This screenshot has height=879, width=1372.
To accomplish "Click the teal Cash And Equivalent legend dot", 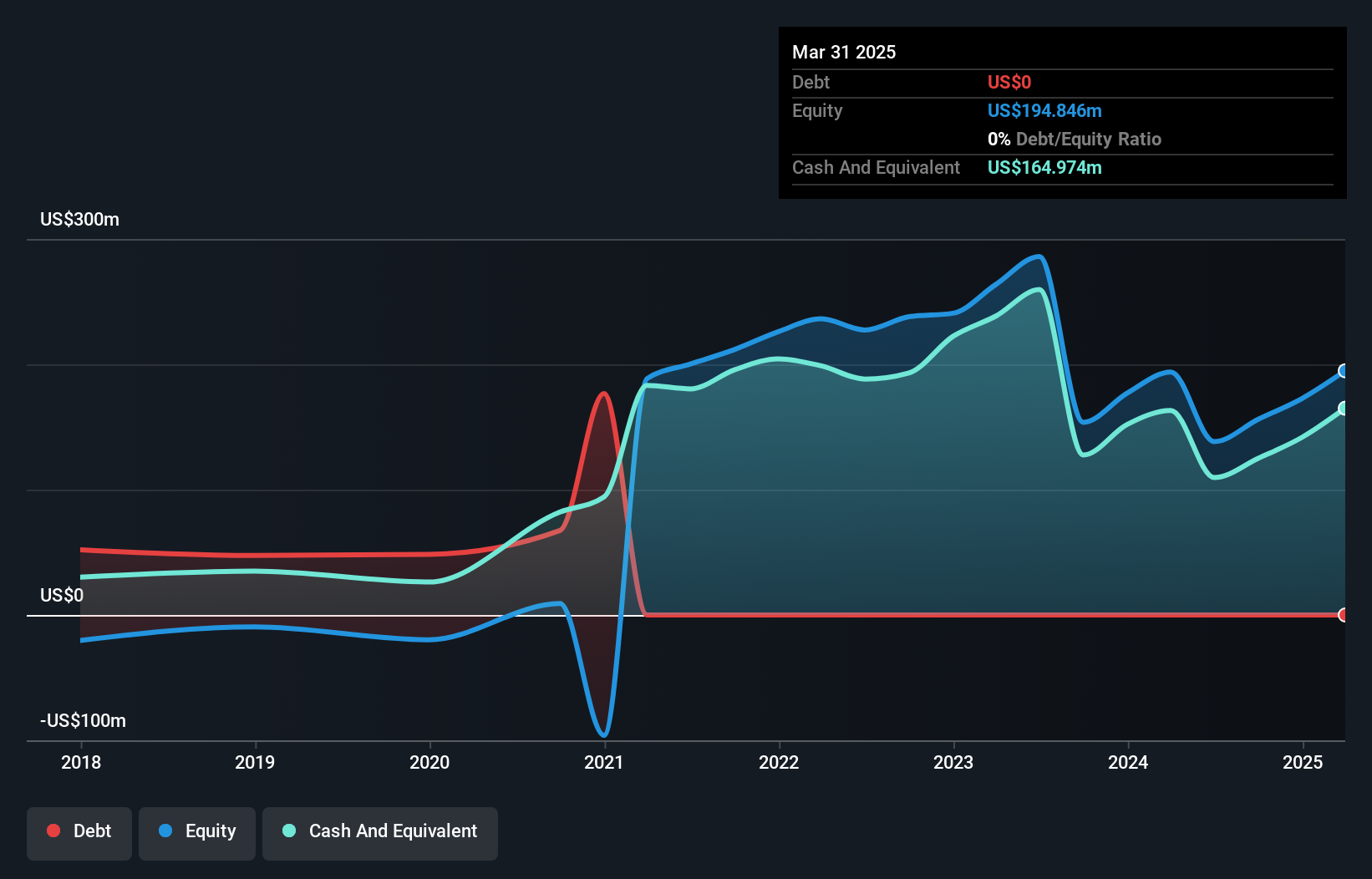I will (x=289, y=831).
